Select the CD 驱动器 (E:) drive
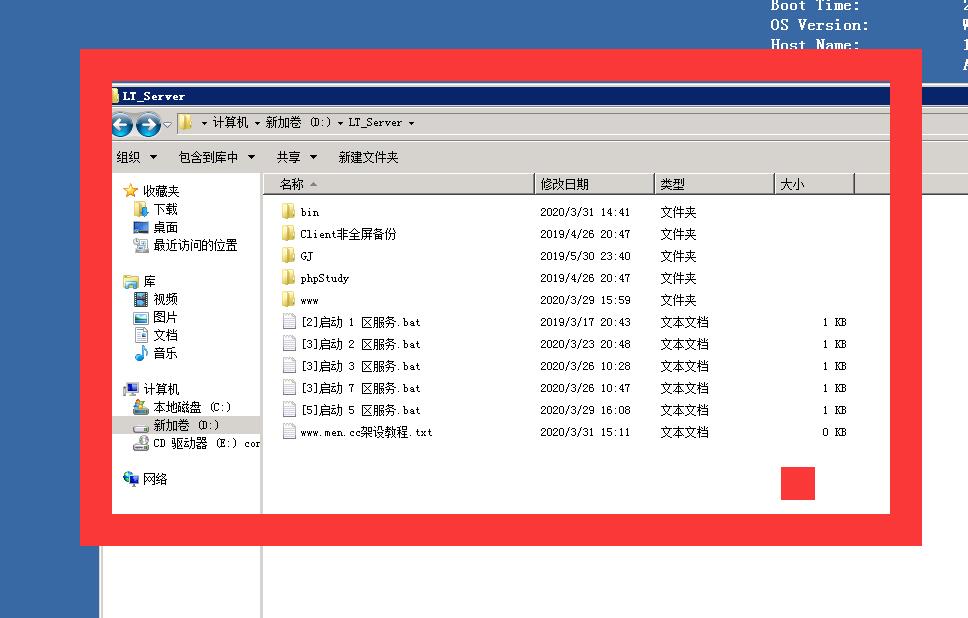968x618 pixels. 195,443
